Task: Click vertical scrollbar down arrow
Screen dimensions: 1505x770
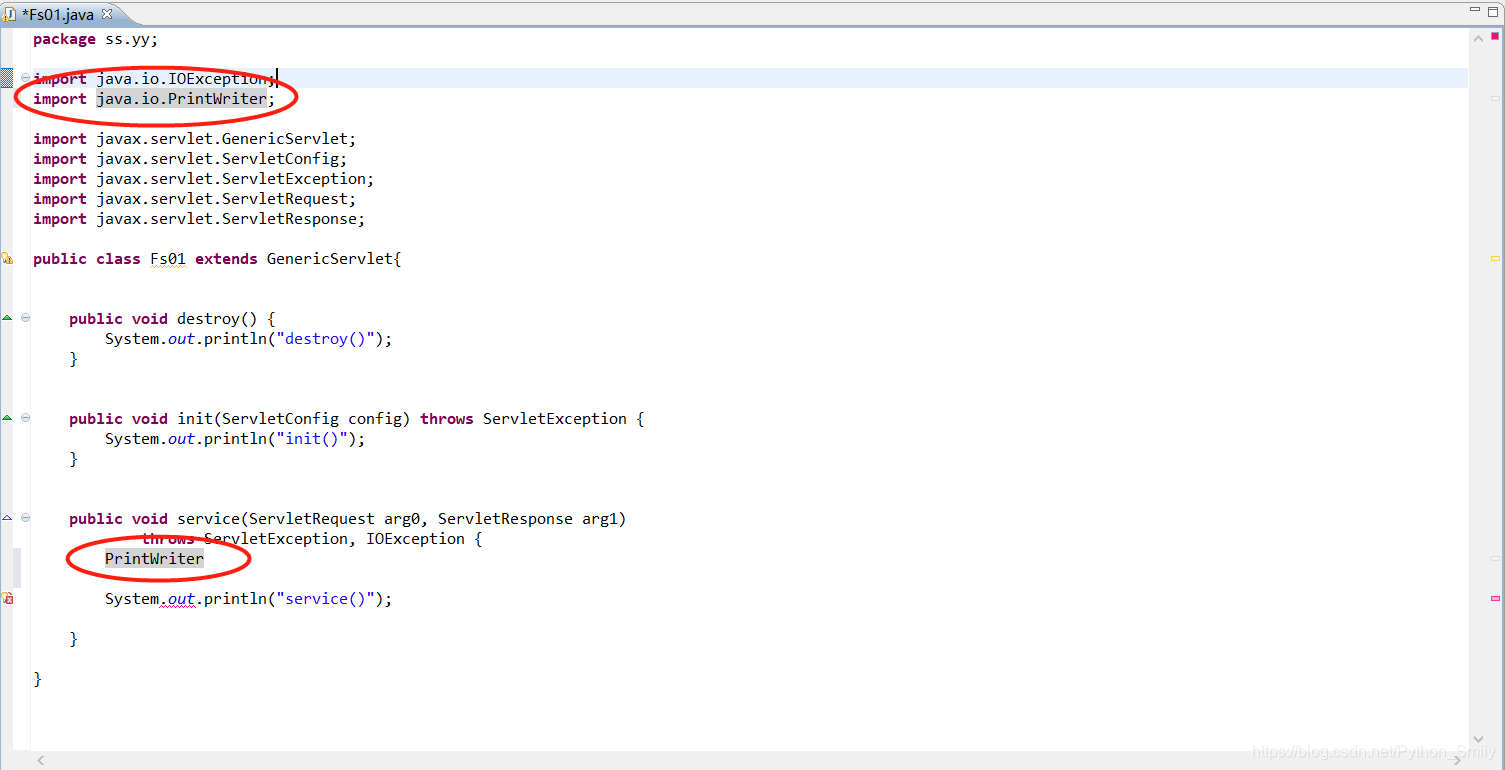Action: coord(1479,740)
